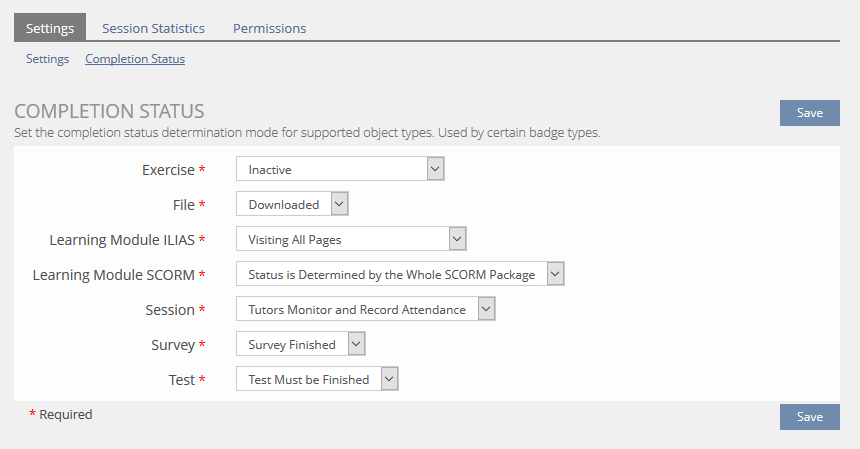
Task: Expand the Test Must be Finished dropdown
Action: pyautogui.click(x=317, y=379)
